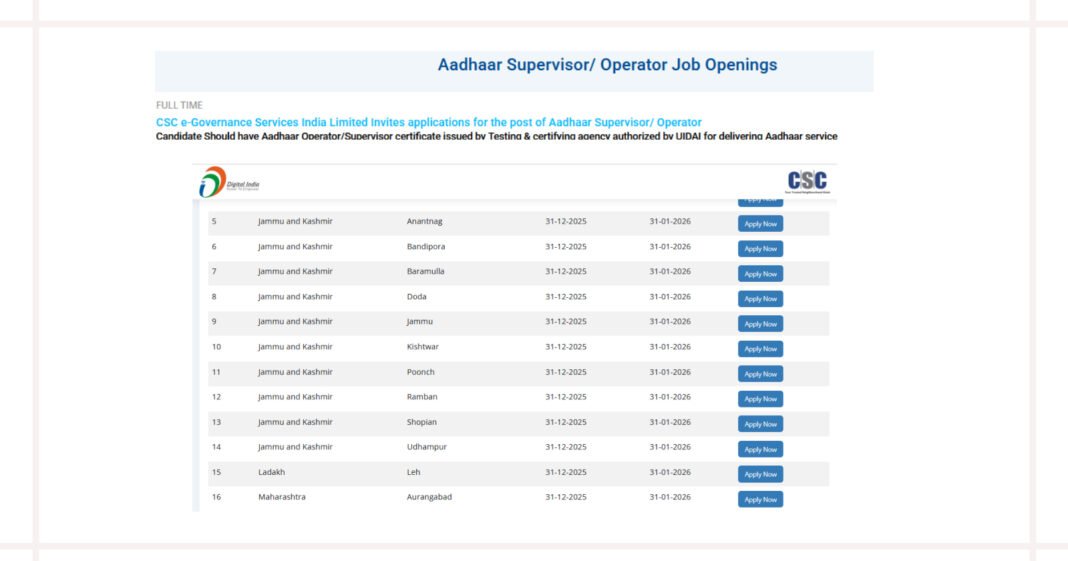Apply Now for Doda position
1068x561 pixels.
click(x=760, y=299)
